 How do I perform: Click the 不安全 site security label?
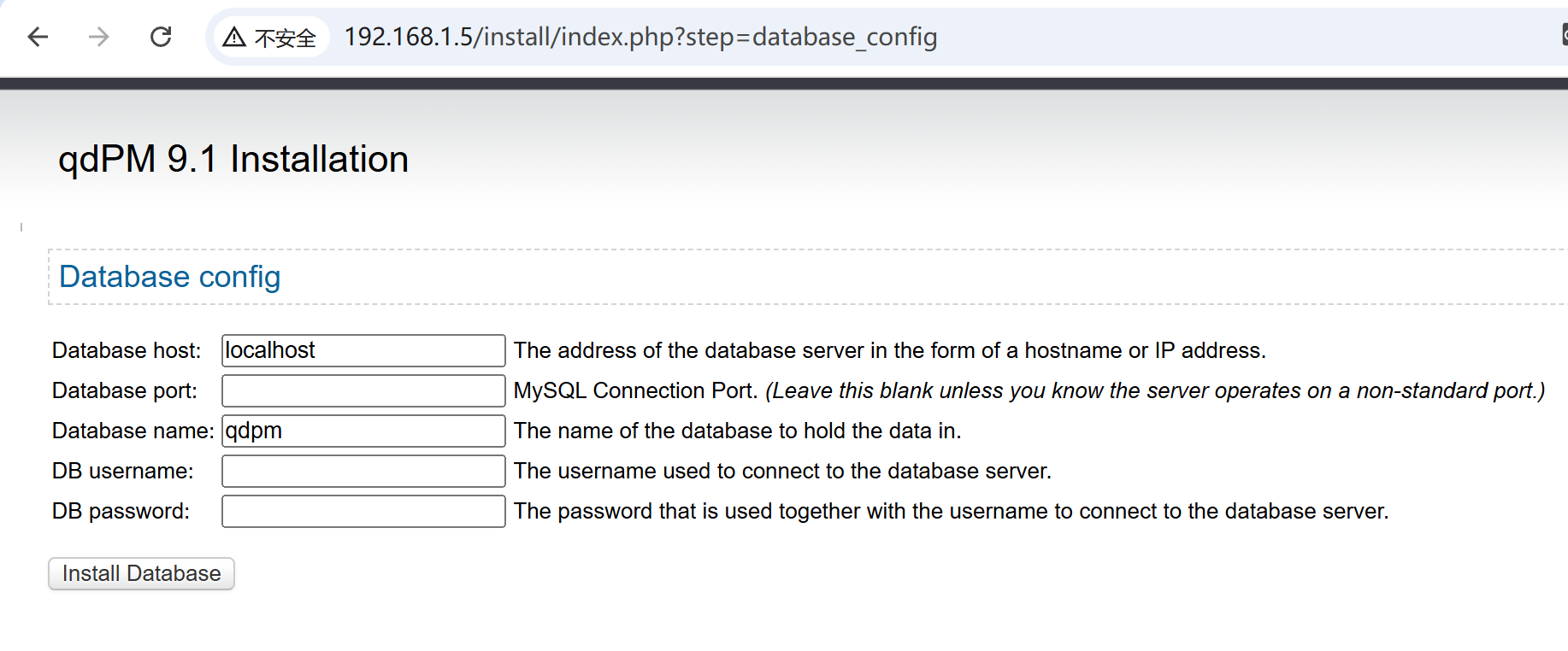click(286, 38)
